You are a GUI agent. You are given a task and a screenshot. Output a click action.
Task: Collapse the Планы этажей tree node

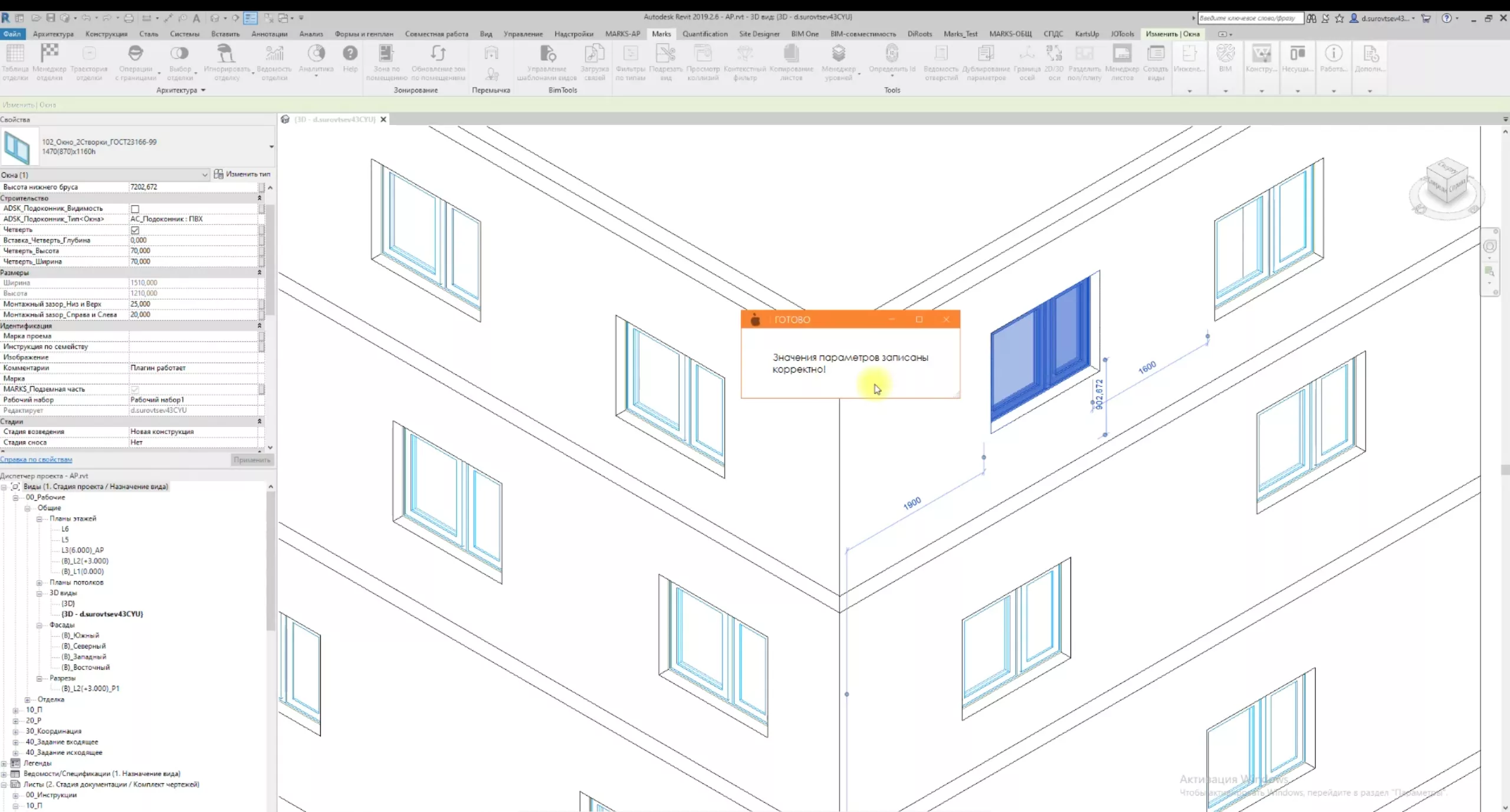click(40, 519)
